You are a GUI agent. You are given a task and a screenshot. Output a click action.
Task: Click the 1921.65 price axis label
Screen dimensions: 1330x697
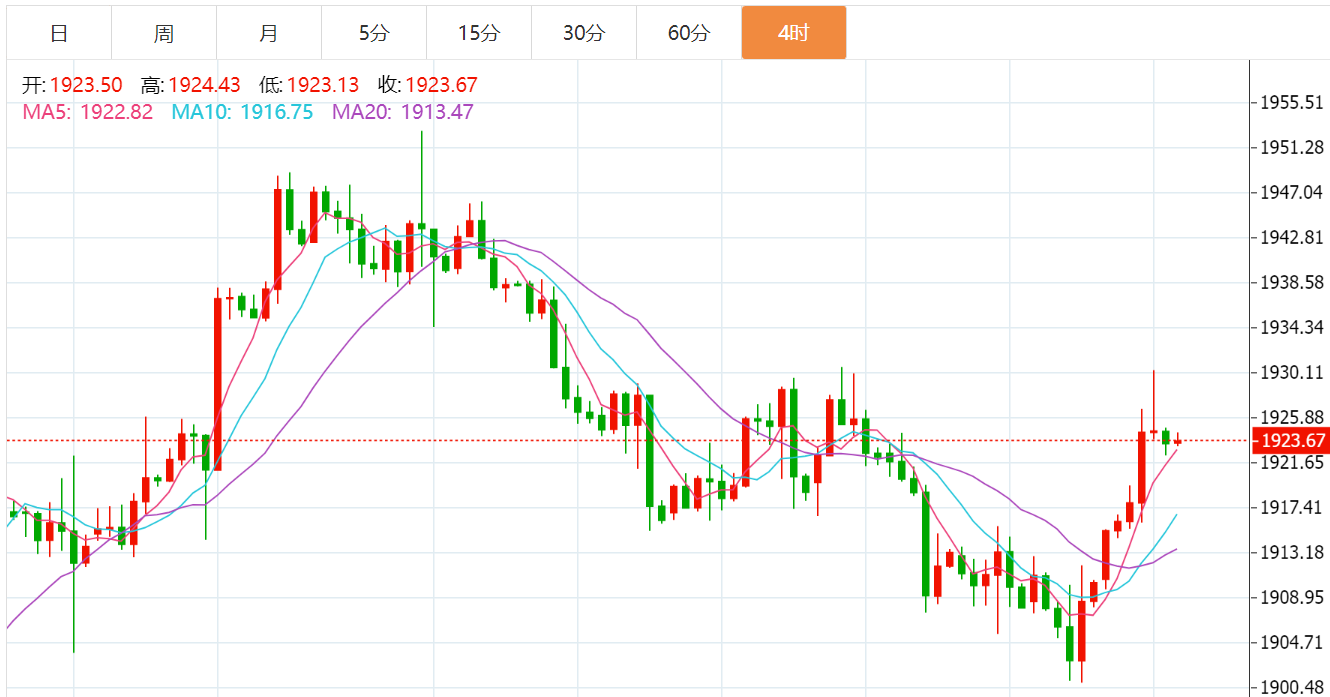click(x=1291, y=463)
